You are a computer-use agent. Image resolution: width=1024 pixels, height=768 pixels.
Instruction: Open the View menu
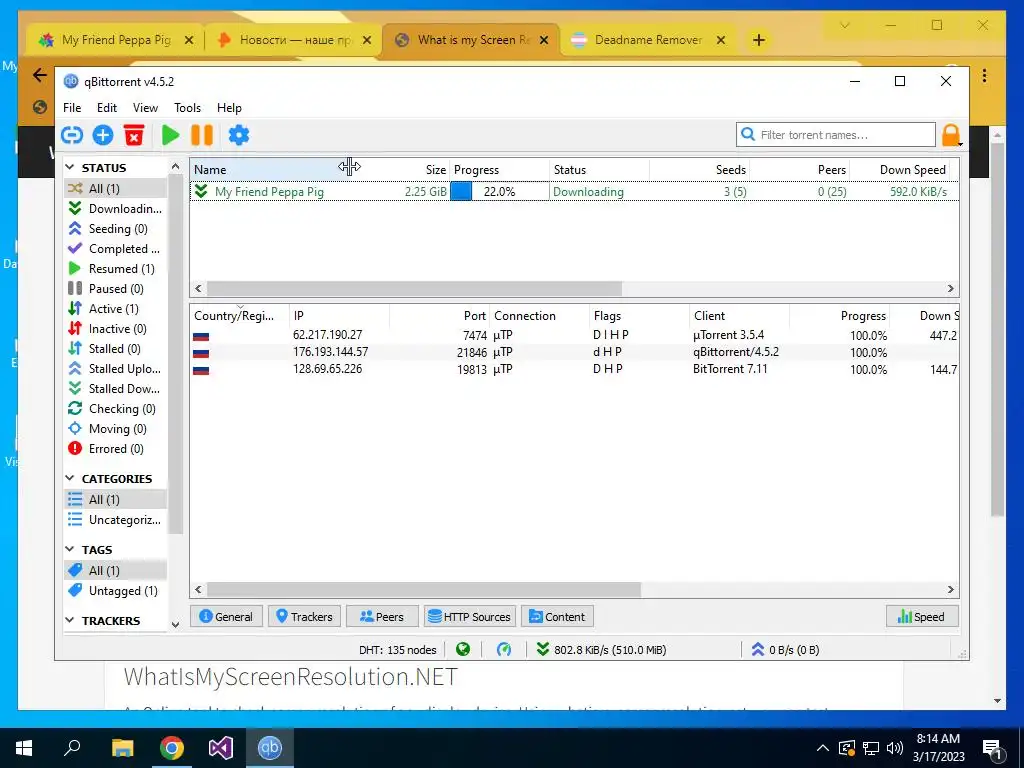[x=145, y=108]
